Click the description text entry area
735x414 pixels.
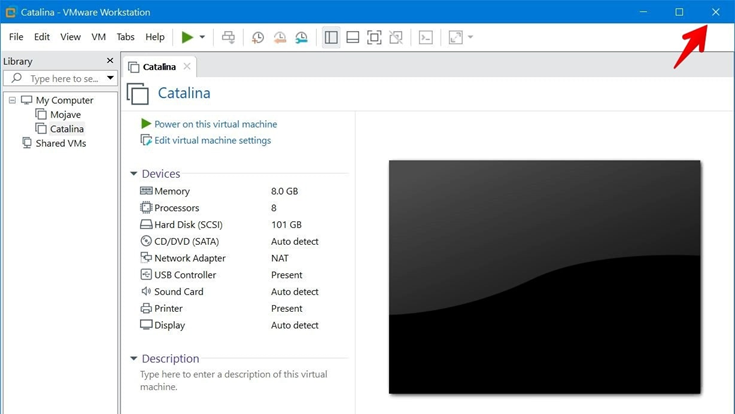point(234,380)
